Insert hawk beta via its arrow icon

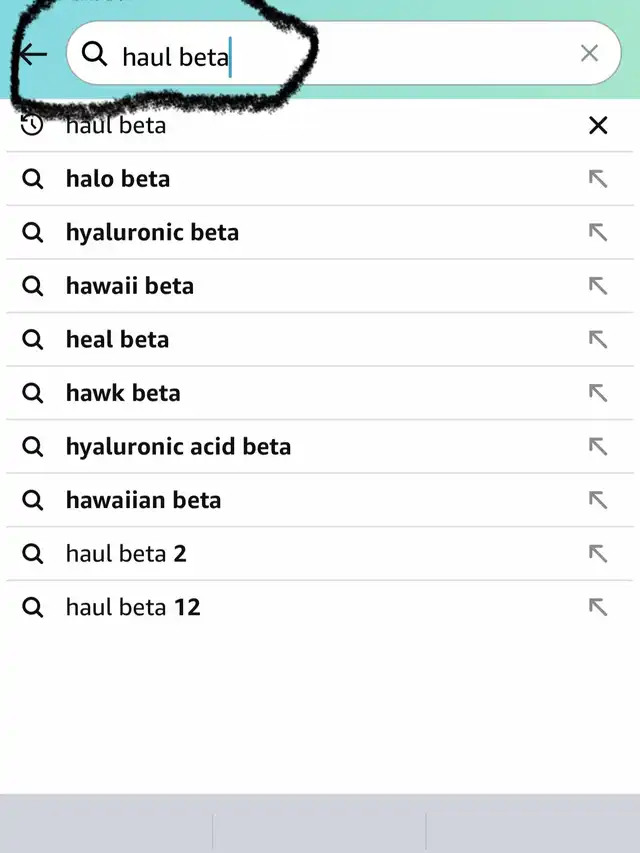coord(598,393)
